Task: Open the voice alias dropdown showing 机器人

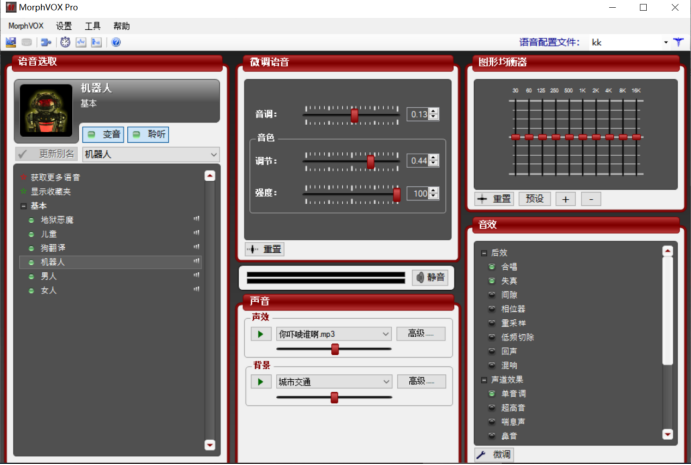Action: click(151, 154)
